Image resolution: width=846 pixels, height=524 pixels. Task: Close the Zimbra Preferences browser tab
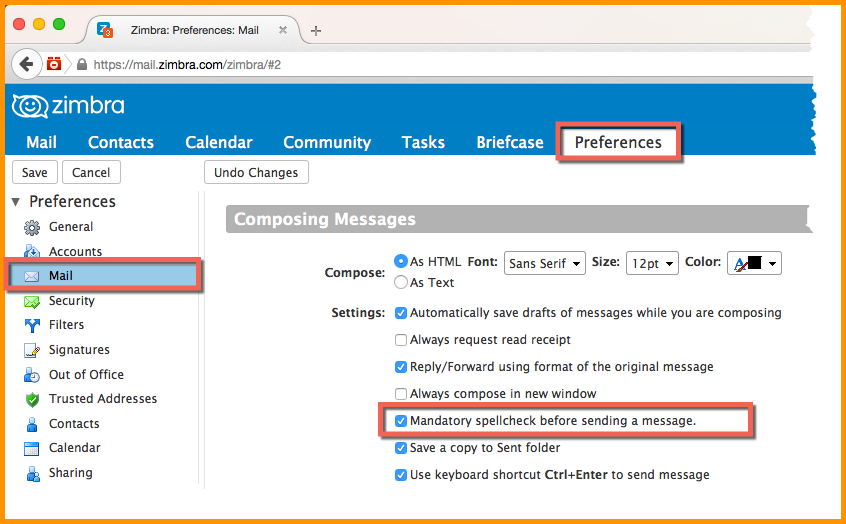282,30
